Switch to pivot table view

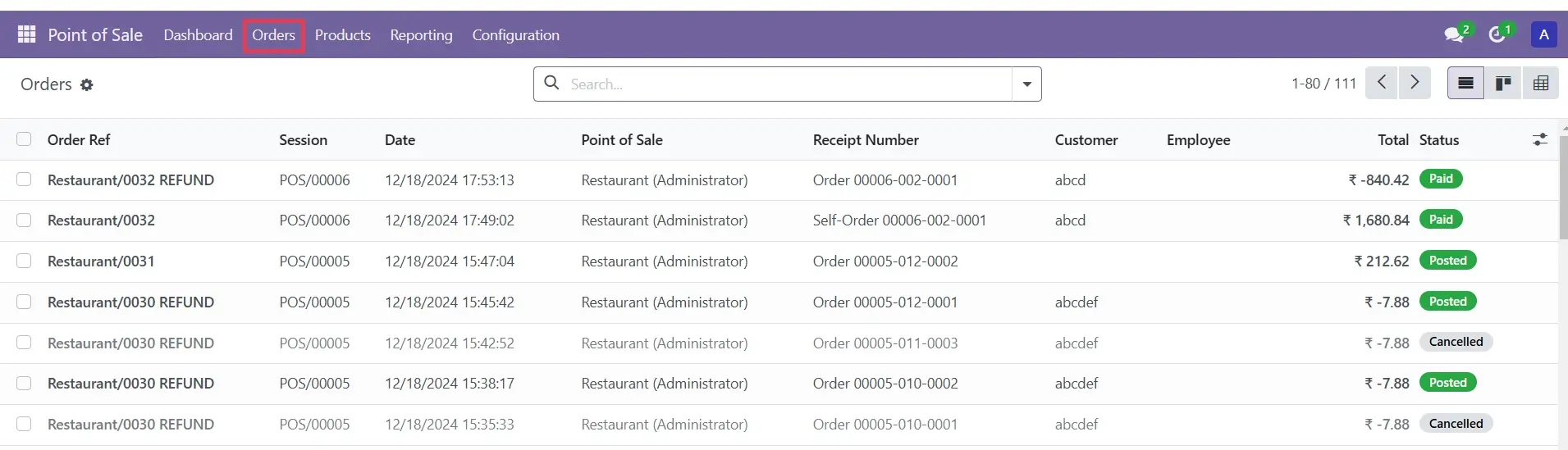tap(1541, 83)
